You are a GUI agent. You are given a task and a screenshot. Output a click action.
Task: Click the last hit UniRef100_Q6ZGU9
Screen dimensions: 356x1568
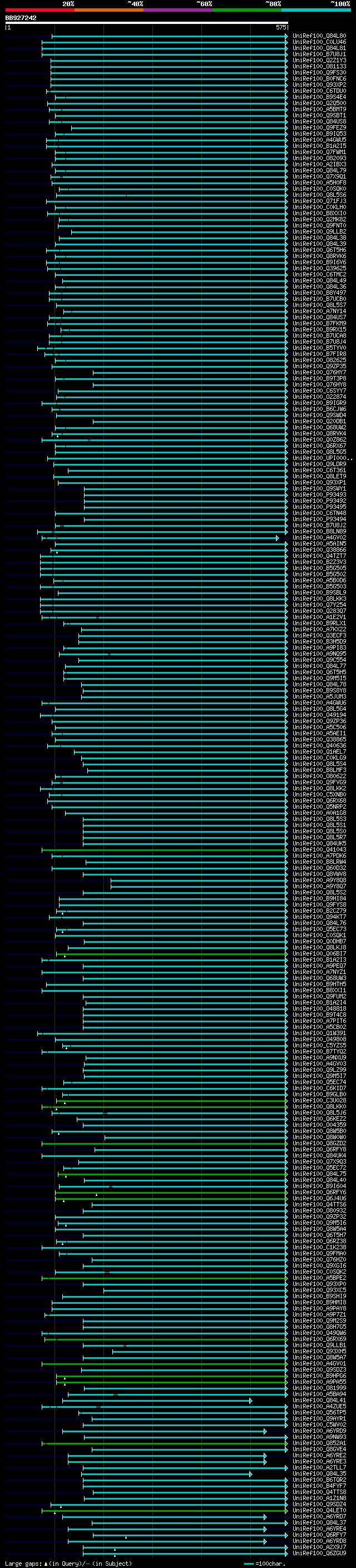click(x=319, y=1554)
